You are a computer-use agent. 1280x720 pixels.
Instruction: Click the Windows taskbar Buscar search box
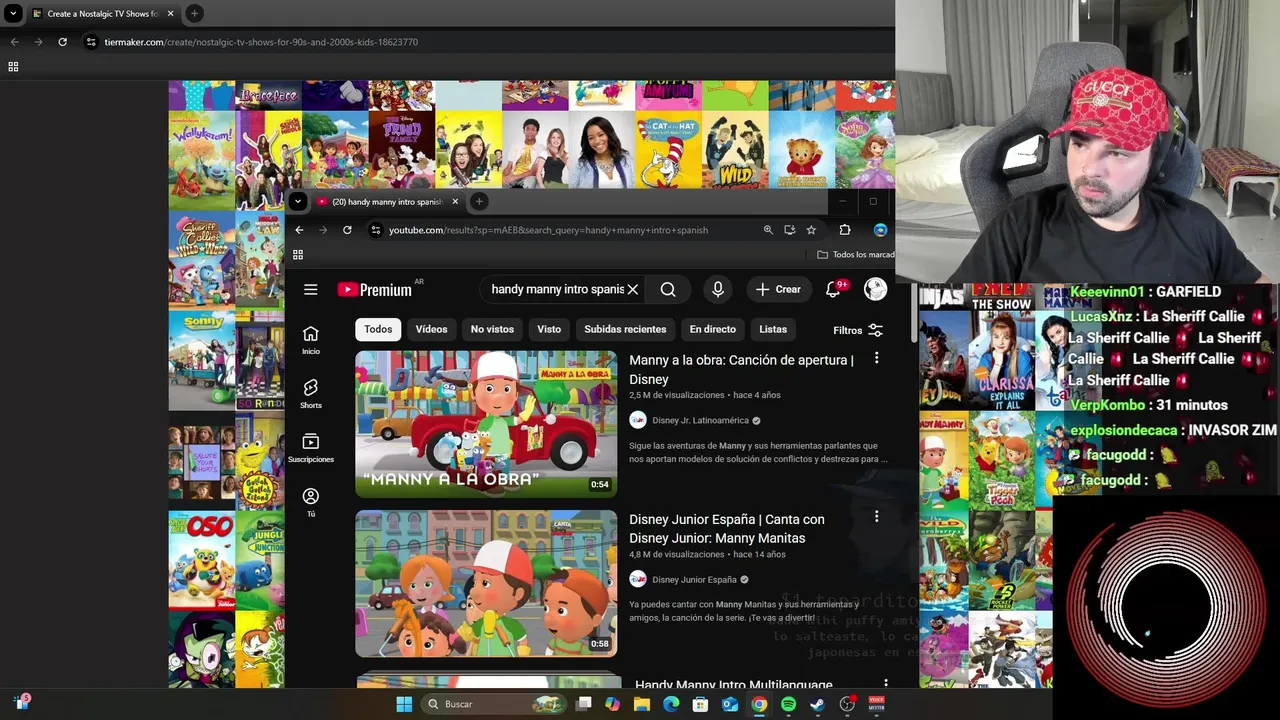(x=493, y=704)
